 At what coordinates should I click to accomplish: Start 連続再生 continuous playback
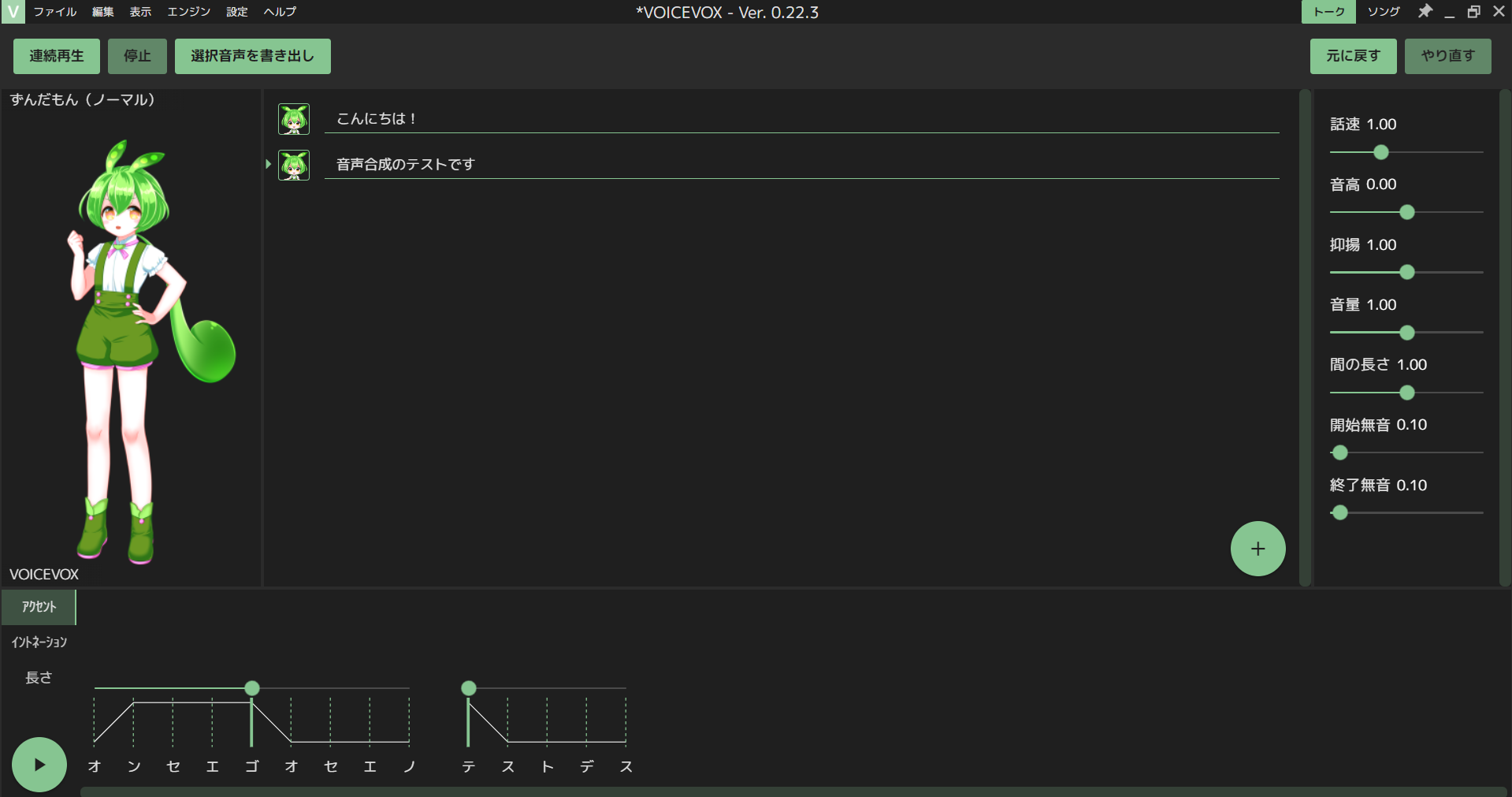(x=57, y=56)
